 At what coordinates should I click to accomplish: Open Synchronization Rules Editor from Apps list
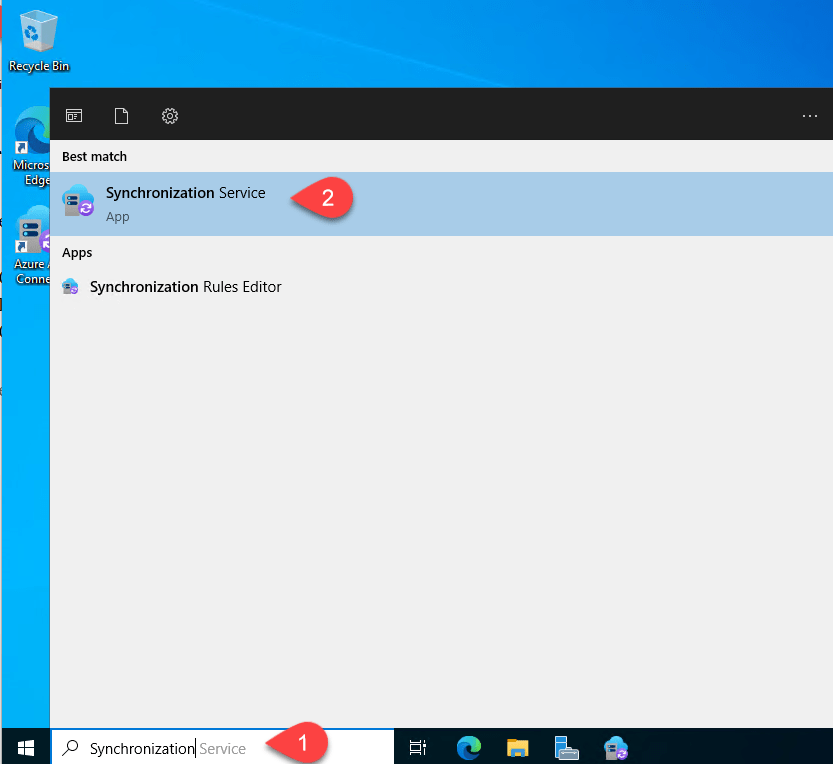185,287
